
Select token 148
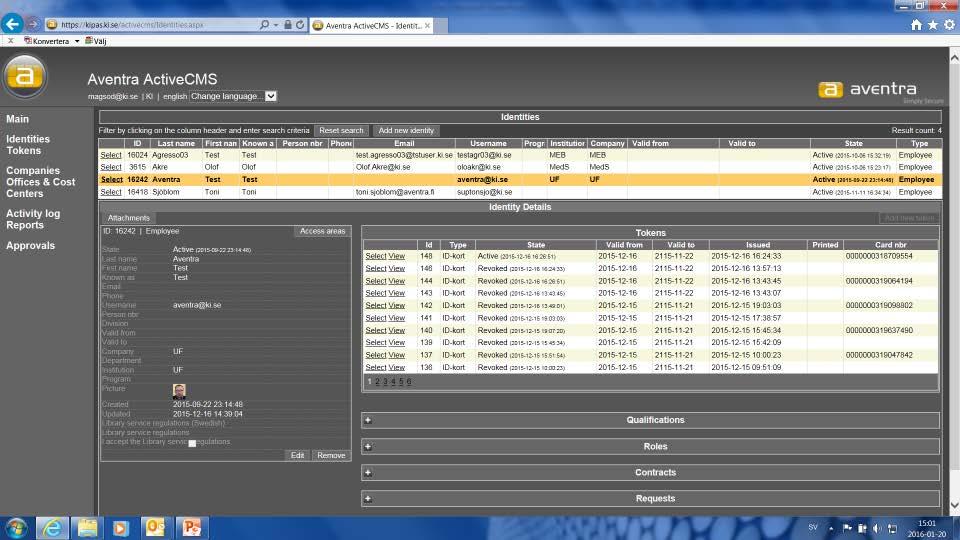pyautogui.click(x=376, y=256)
